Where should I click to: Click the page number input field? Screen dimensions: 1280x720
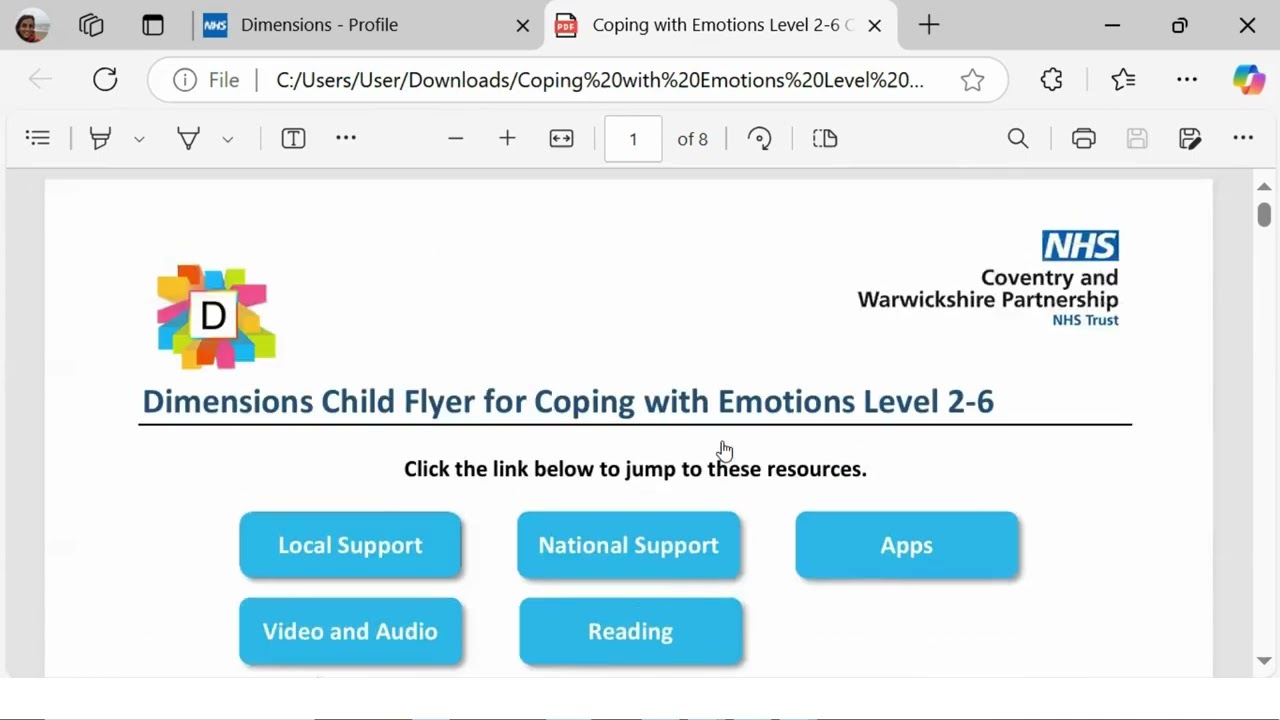click(x=633, y=139)
